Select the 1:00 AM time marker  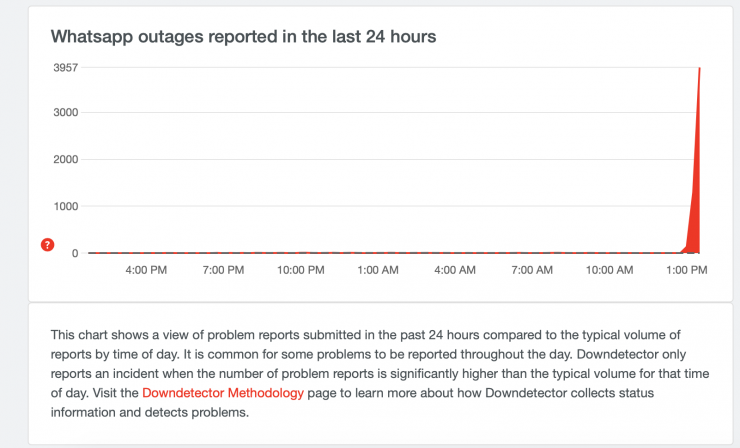pyautogui.click(x=378, y=270)
